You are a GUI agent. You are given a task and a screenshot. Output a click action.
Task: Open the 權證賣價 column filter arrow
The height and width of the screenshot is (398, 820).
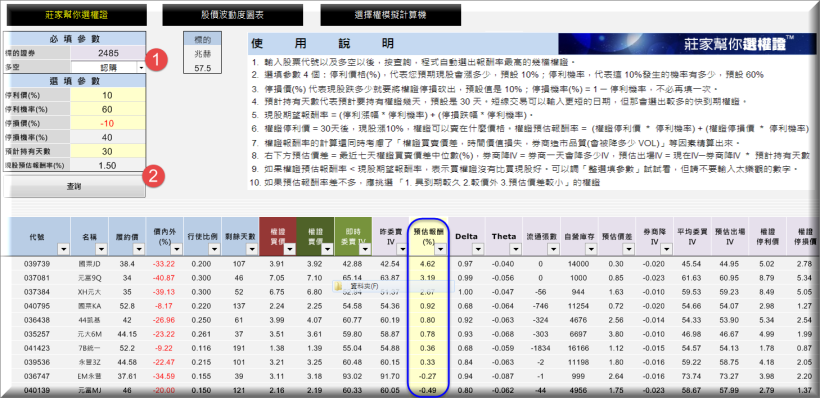328,250
